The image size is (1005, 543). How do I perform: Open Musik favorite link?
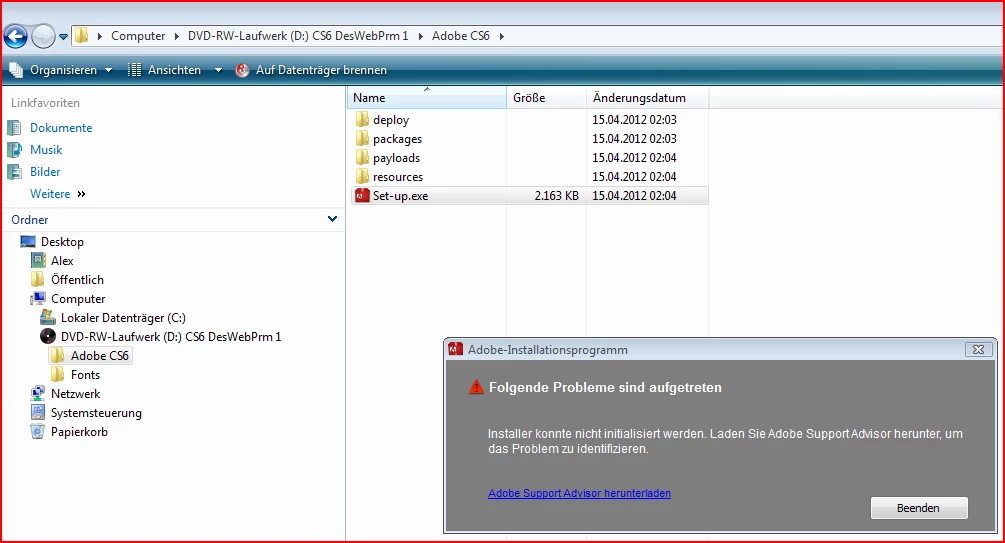point(46,149)
